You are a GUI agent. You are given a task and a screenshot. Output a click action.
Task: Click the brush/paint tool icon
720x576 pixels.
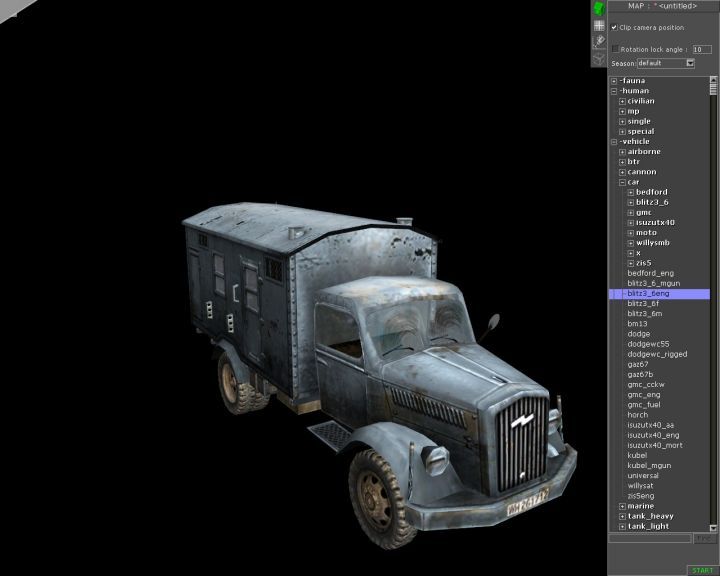599,41
